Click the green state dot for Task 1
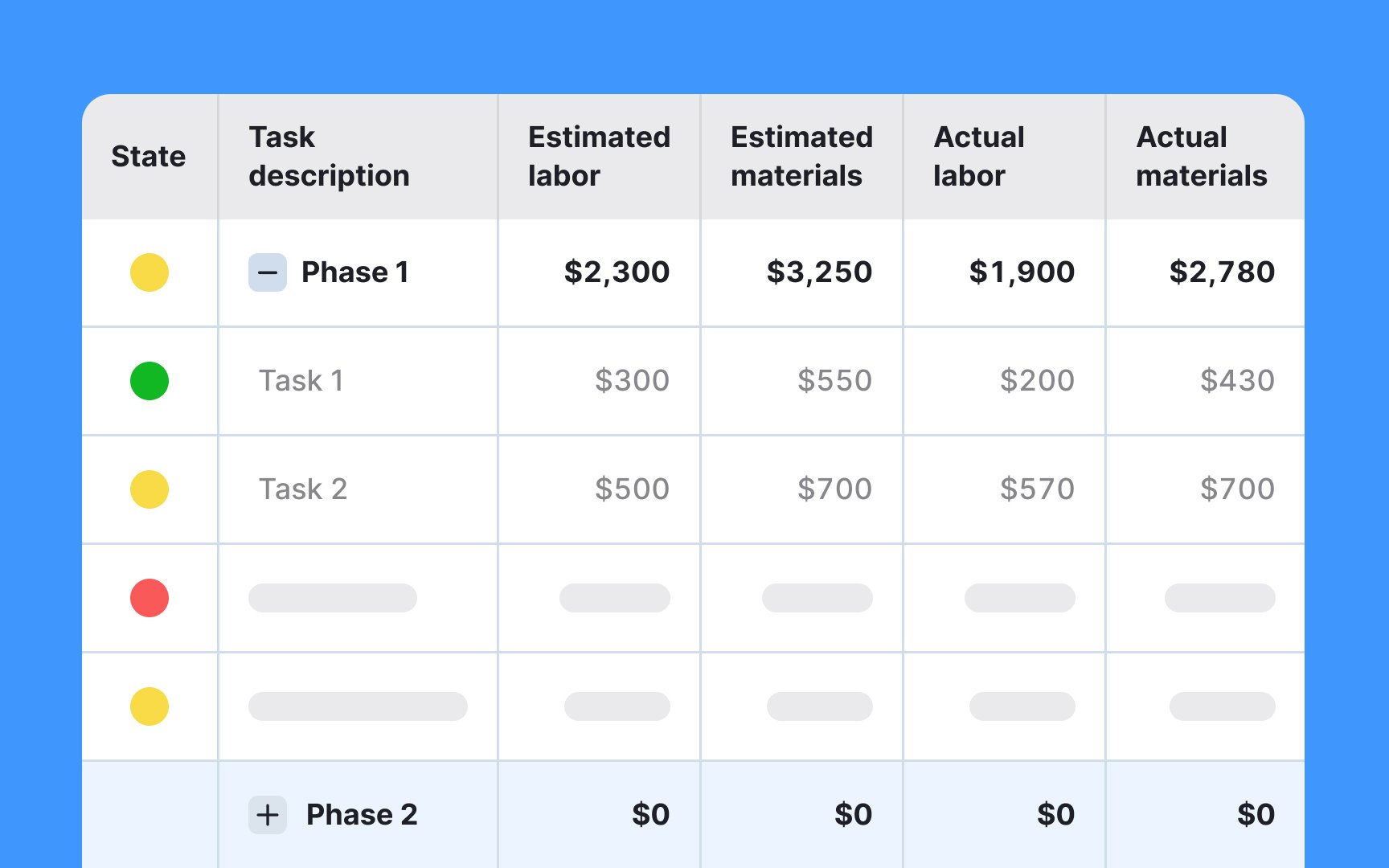The width and height of the screenshot is (1389, 868). tap(150, 381)
